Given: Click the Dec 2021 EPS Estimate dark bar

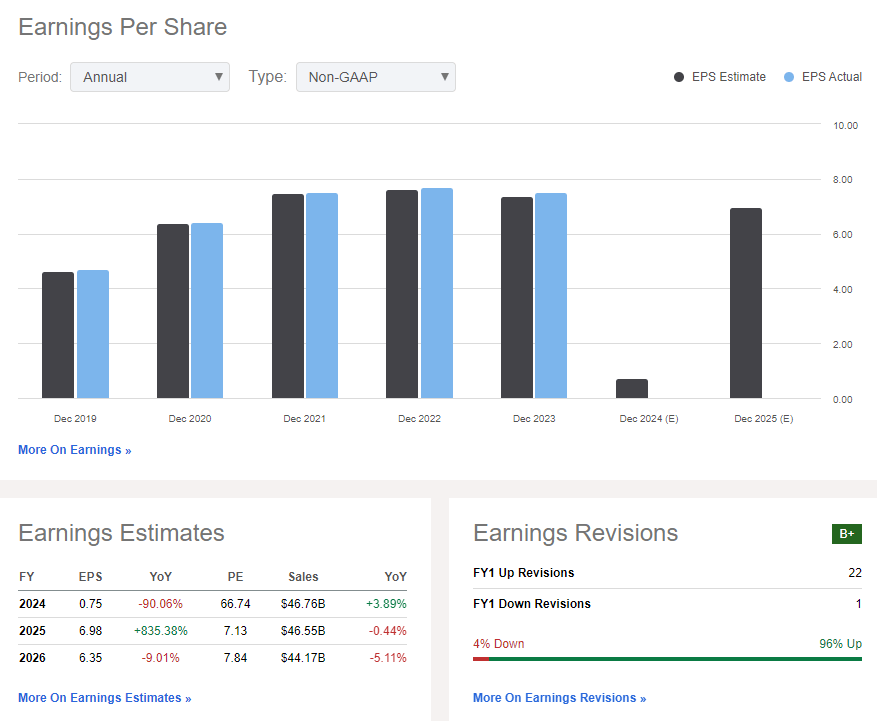Looking at the screenshot, I should [288, 296].
